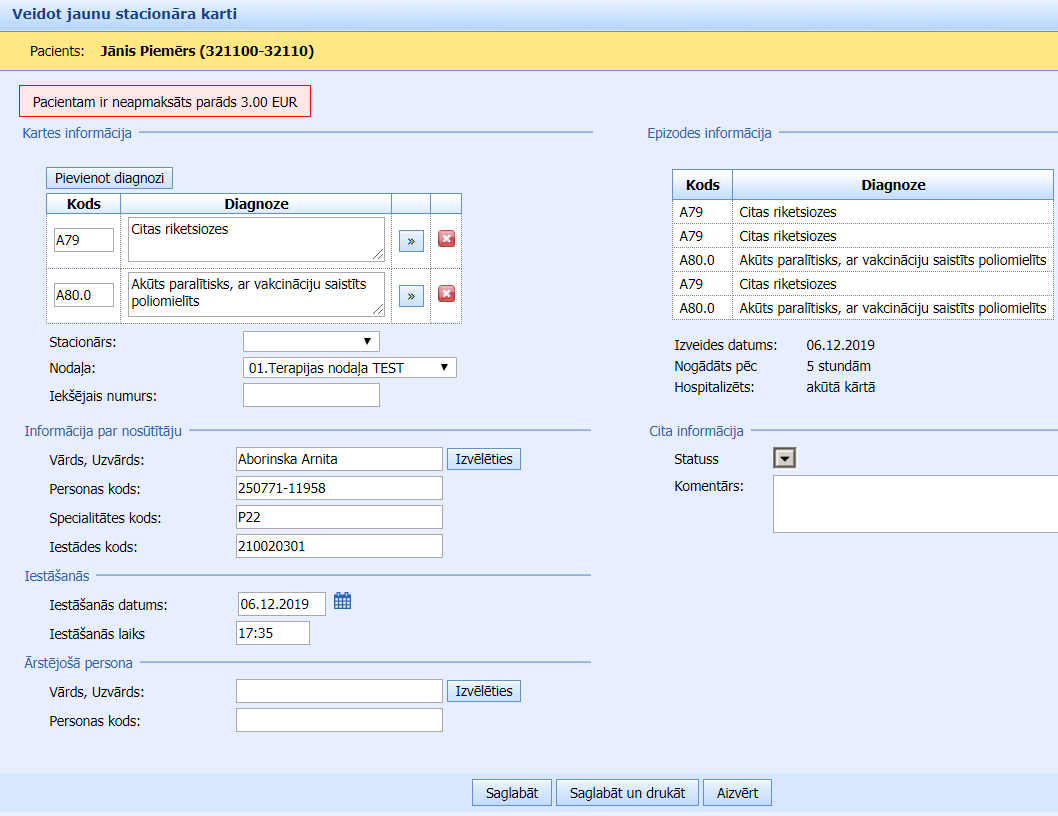Image resolution: width=1058 pixels, height=816 pixels.
Task: Open the Nodaļa dropdown list
Action: tap(349, 368)
